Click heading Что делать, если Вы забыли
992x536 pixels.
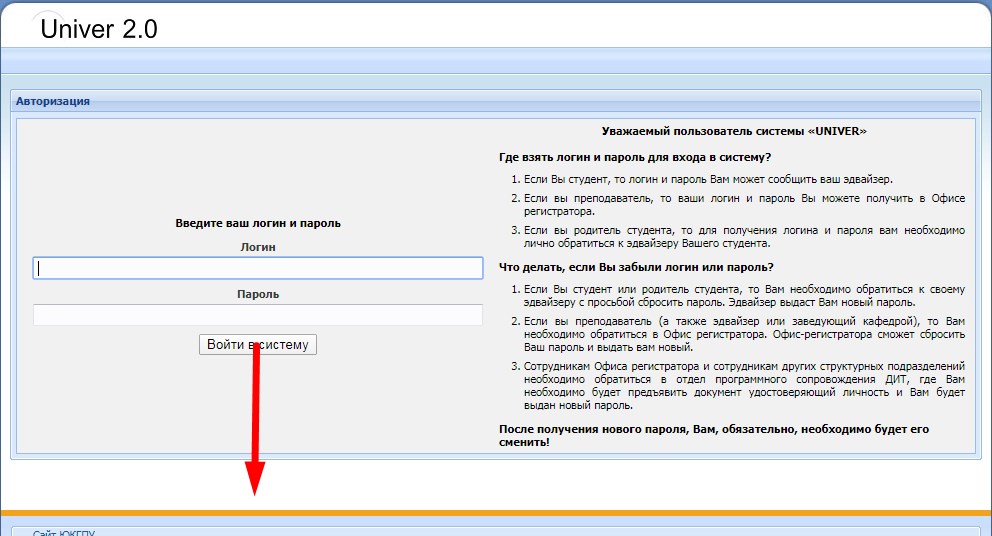pyautogui.click(x=636, y=267)
